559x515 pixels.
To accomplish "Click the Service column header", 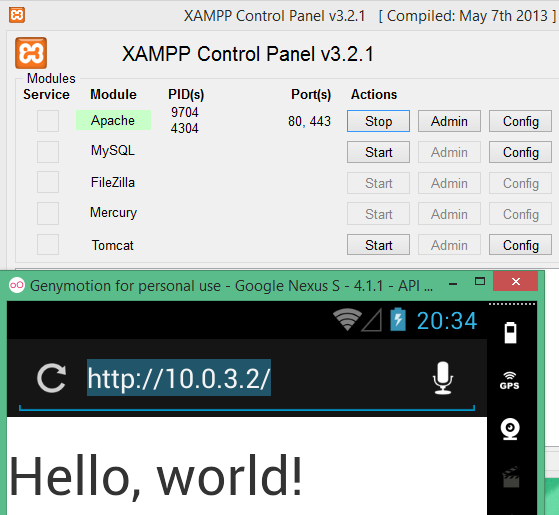I will (x=46, y=94).
